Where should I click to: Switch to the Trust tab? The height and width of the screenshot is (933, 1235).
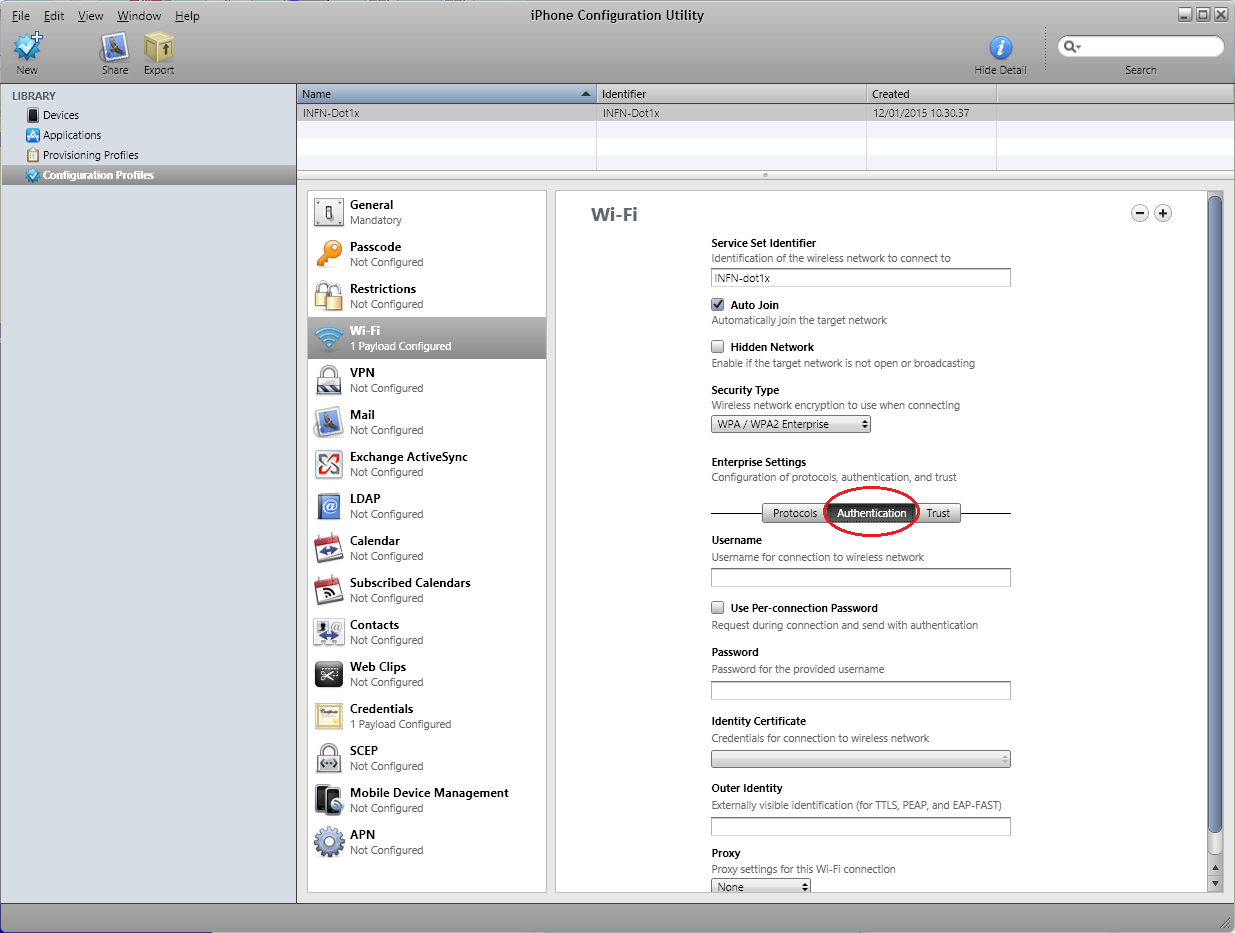938,513
